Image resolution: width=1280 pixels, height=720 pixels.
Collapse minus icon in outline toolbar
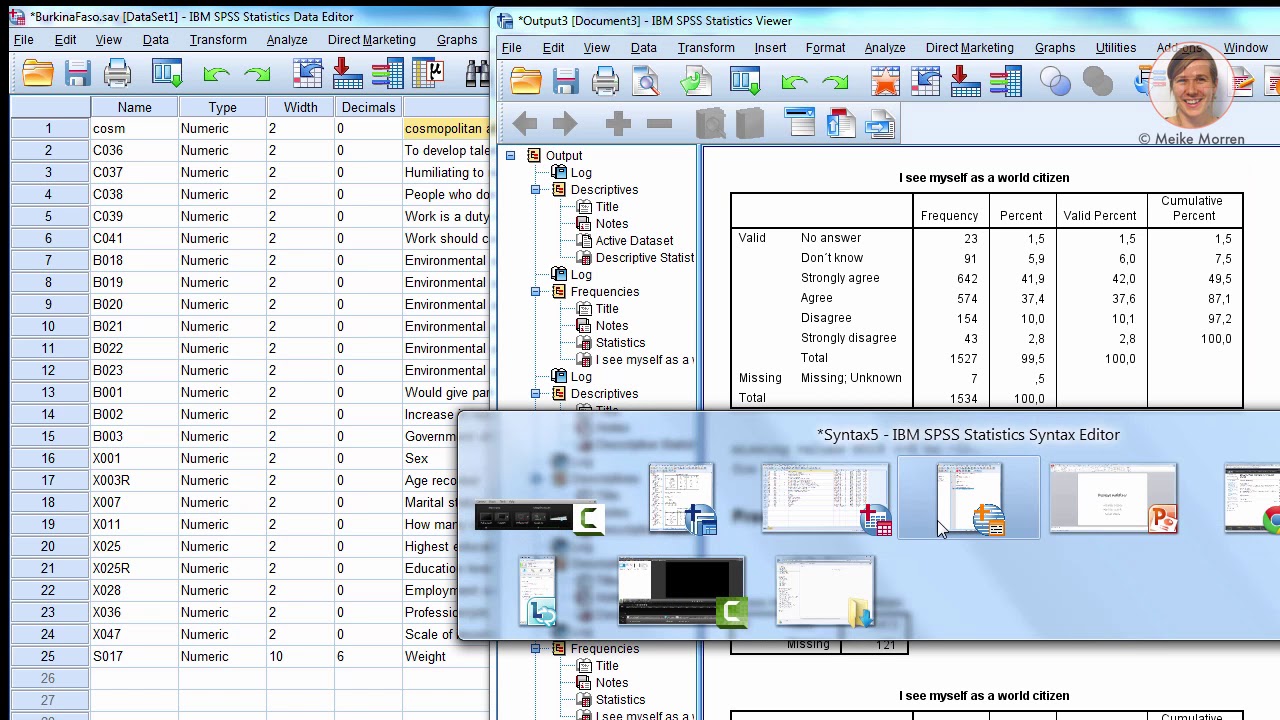point(659,123)
